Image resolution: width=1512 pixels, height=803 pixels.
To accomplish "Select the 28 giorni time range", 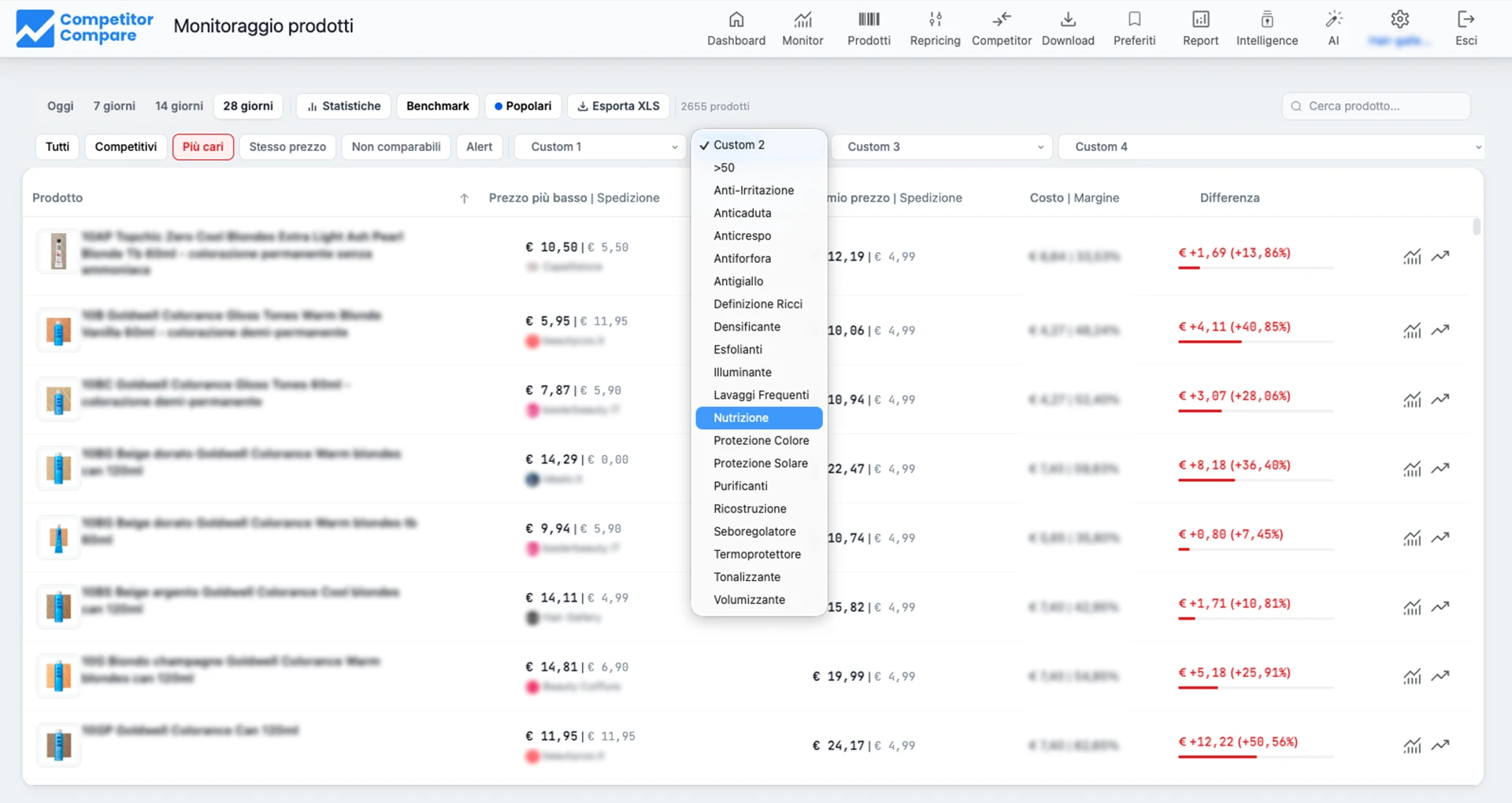I will (248, 106).
